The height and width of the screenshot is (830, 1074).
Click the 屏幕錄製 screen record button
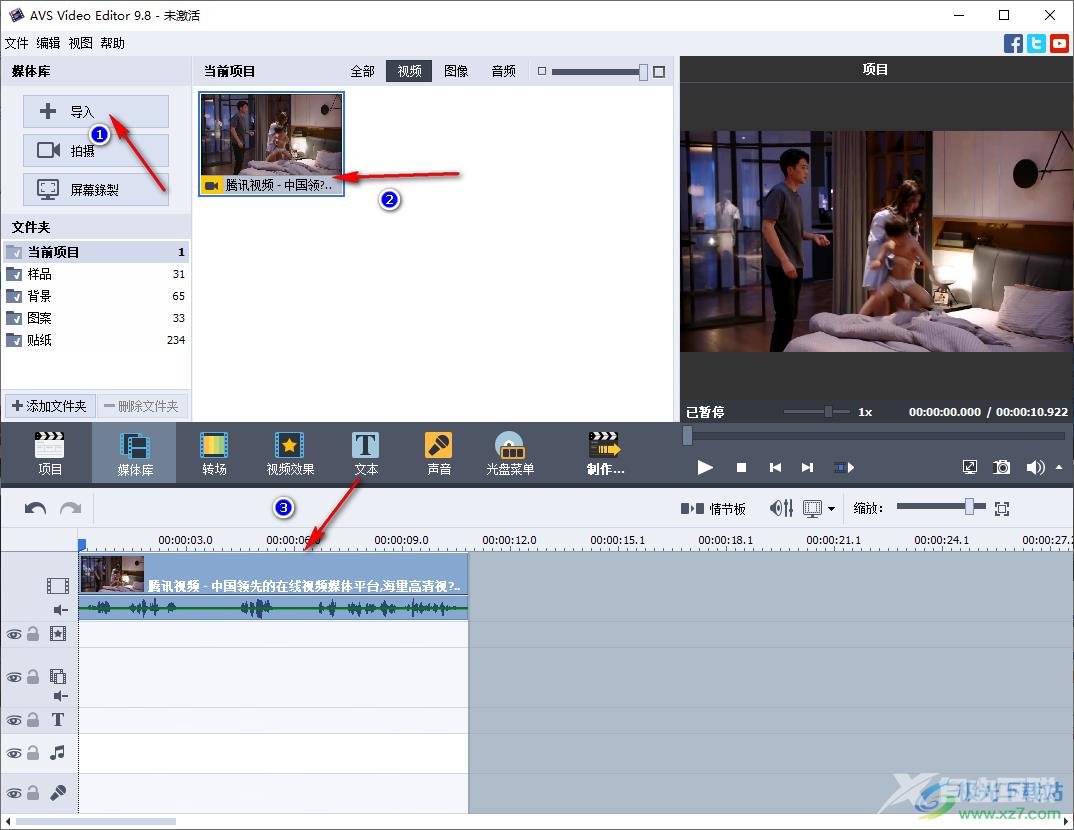pyautogui.click(x=96, y=189)
